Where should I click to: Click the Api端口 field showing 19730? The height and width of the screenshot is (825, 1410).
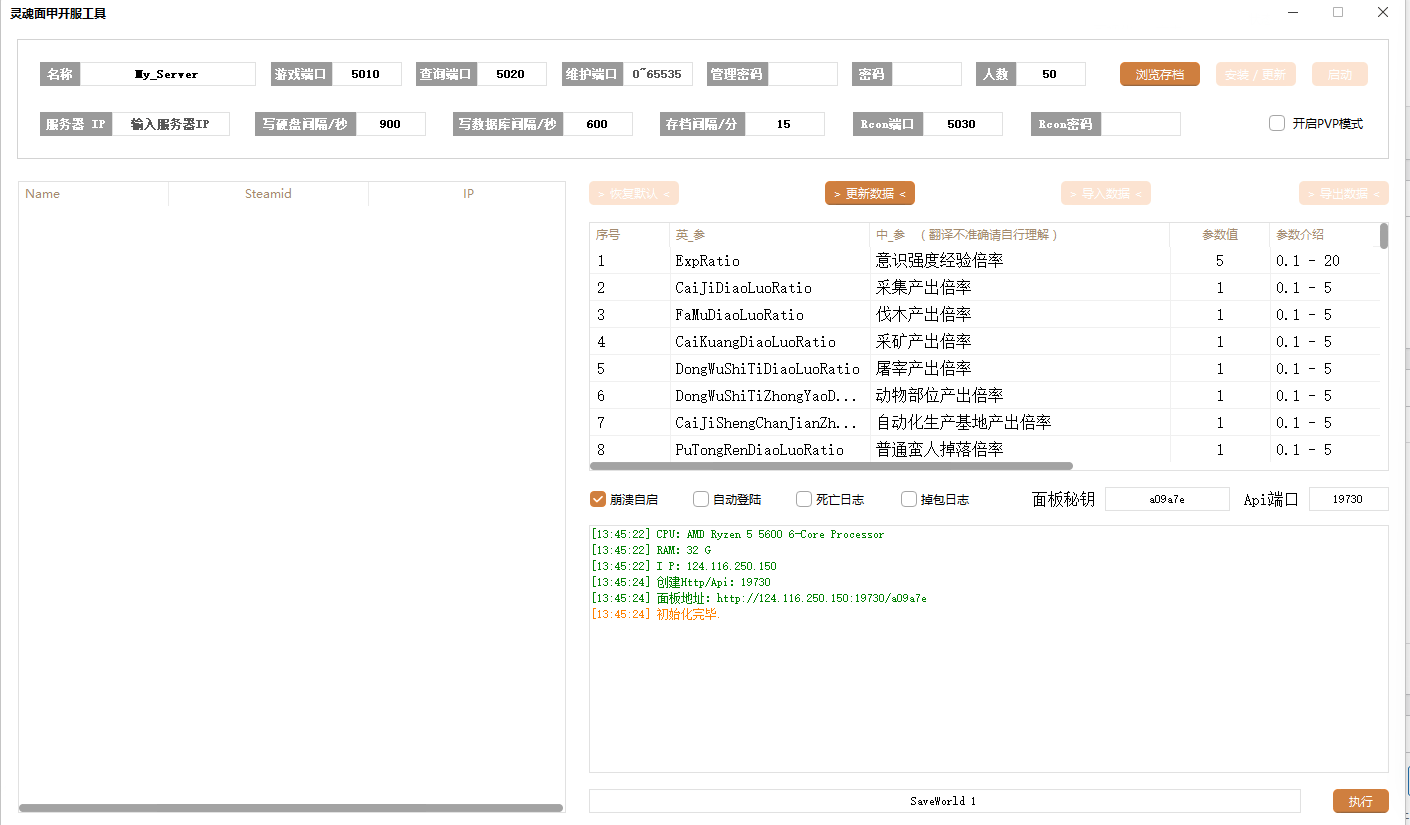tap(1348, 499)
